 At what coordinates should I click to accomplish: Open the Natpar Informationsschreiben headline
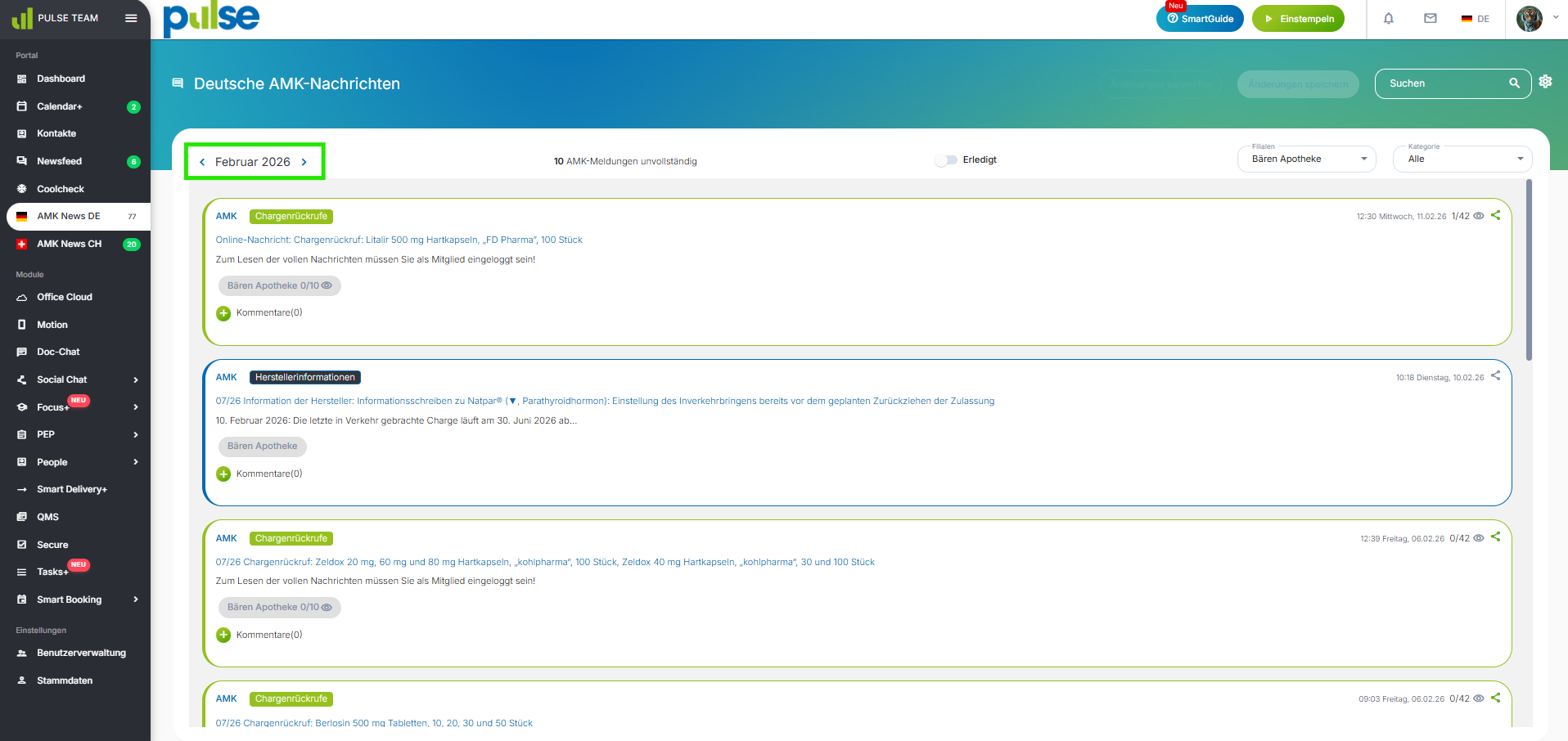click(x=605, y=401)
